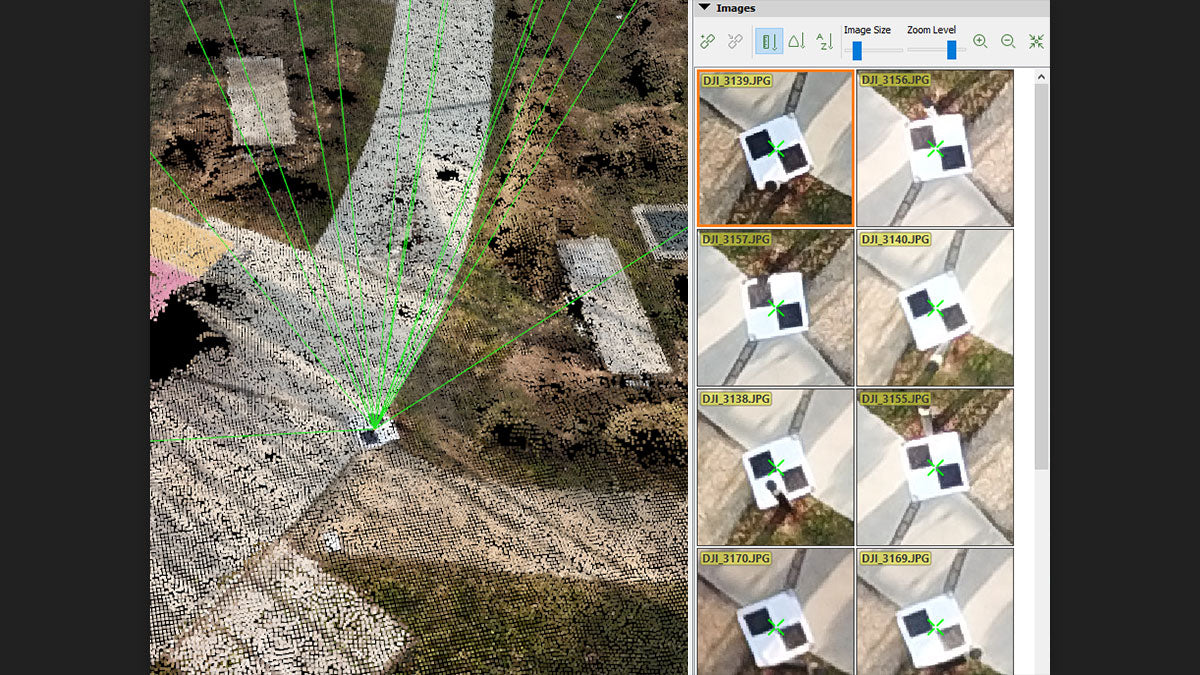Click the Image Size slider handle
Screen dimensions: 1200x675
[856, 47]
